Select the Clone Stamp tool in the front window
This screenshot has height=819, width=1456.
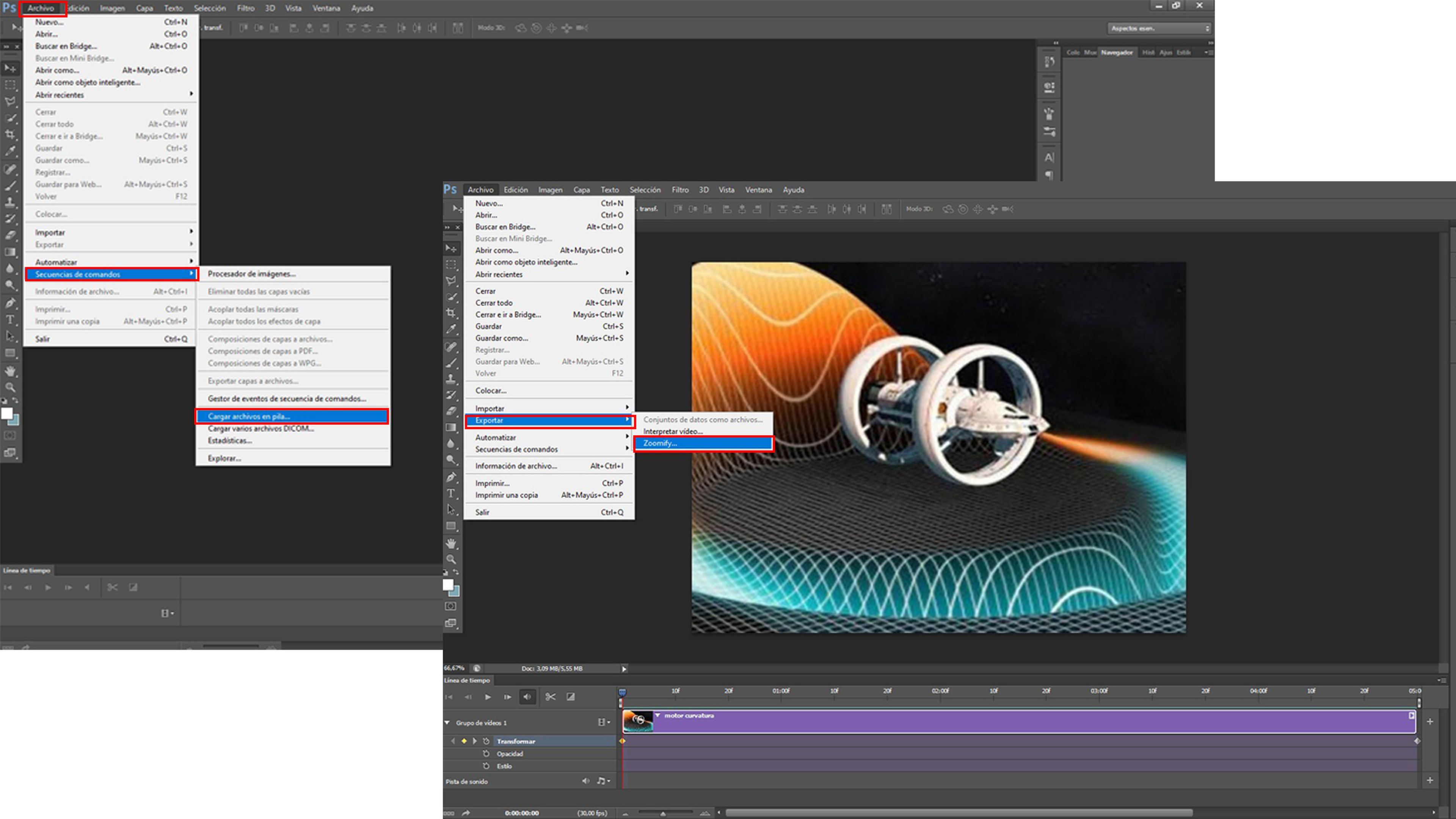pyautogui.click(x=451, y=379)
